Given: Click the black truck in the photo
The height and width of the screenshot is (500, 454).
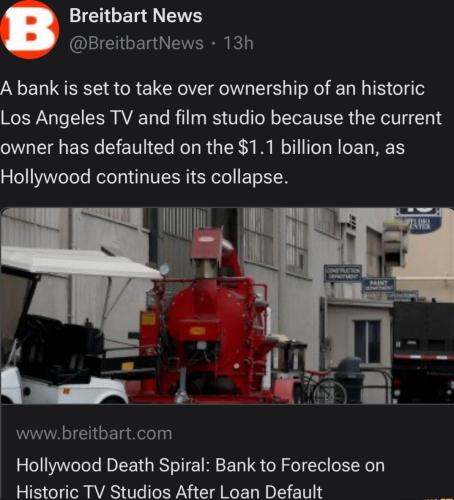Looking at the screenshot, I should click(x=423, y=352).
